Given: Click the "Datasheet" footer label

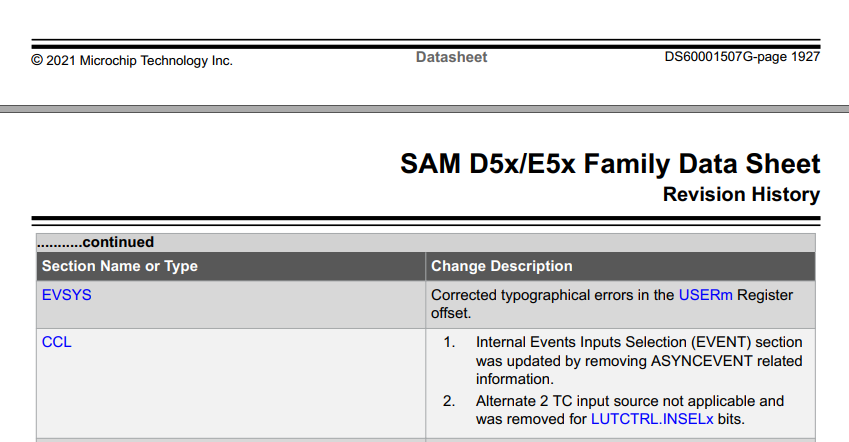Looking at the screenshot, I should point(451,58).
